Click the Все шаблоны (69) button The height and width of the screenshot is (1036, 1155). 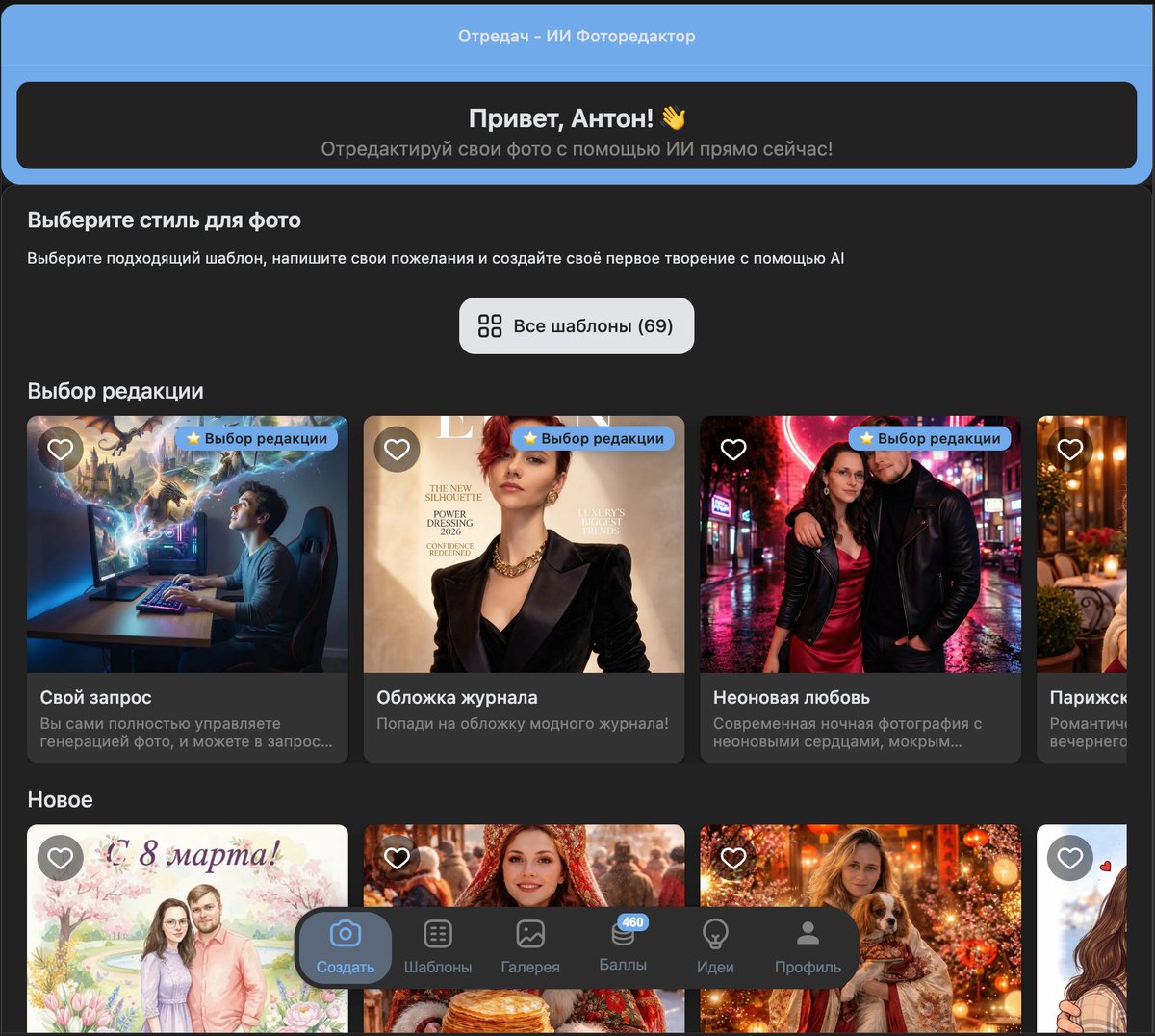pyautogui.click(x=577, y=325)
